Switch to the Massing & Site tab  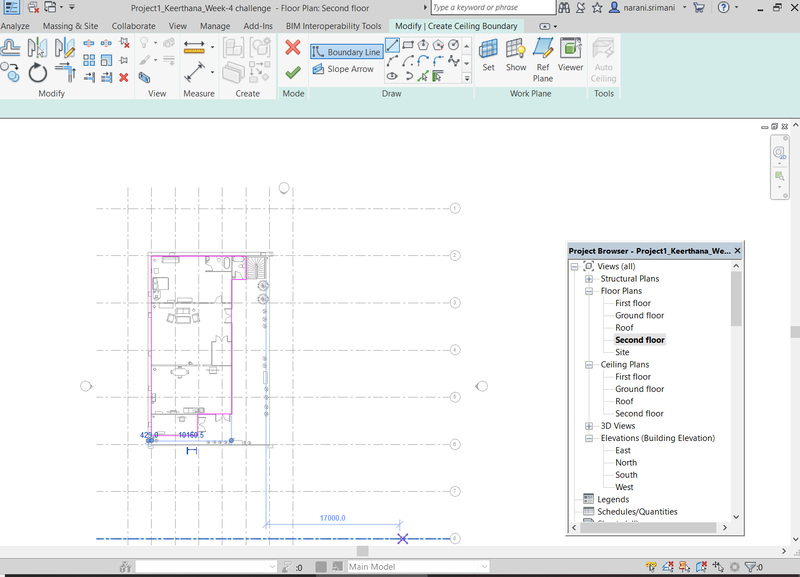tap(70, 26)
